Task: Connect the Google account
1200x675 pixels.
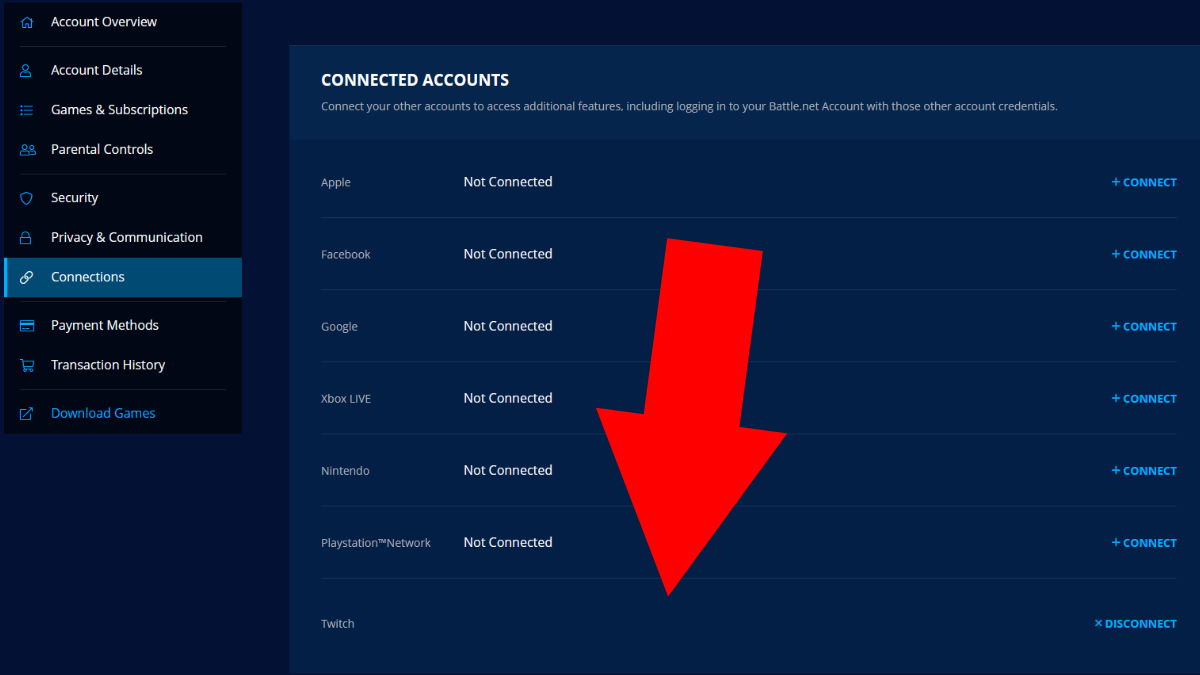Action: tap(1144, 326)
